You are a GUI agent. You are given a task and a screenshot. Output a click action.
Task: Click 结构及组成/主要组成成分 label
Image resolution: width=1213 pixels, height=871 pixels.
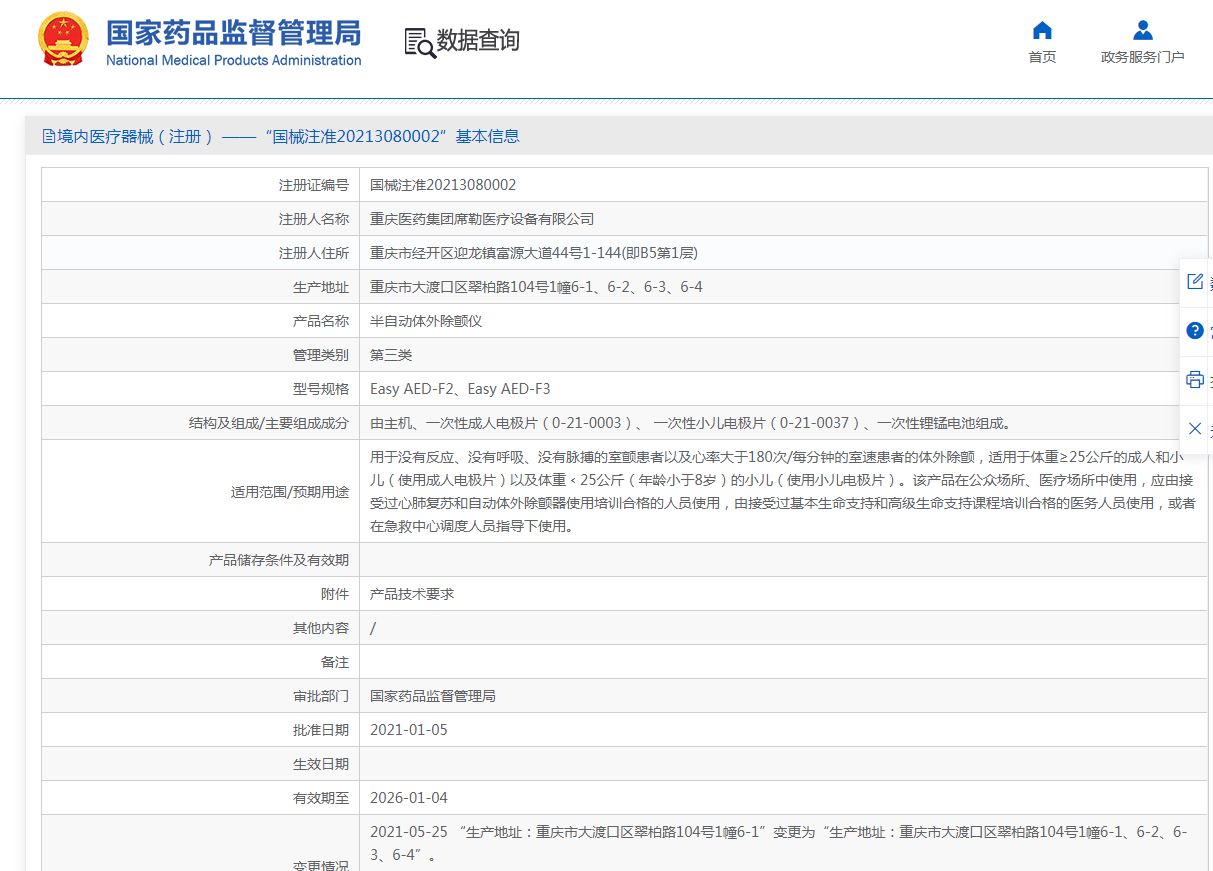269,423
